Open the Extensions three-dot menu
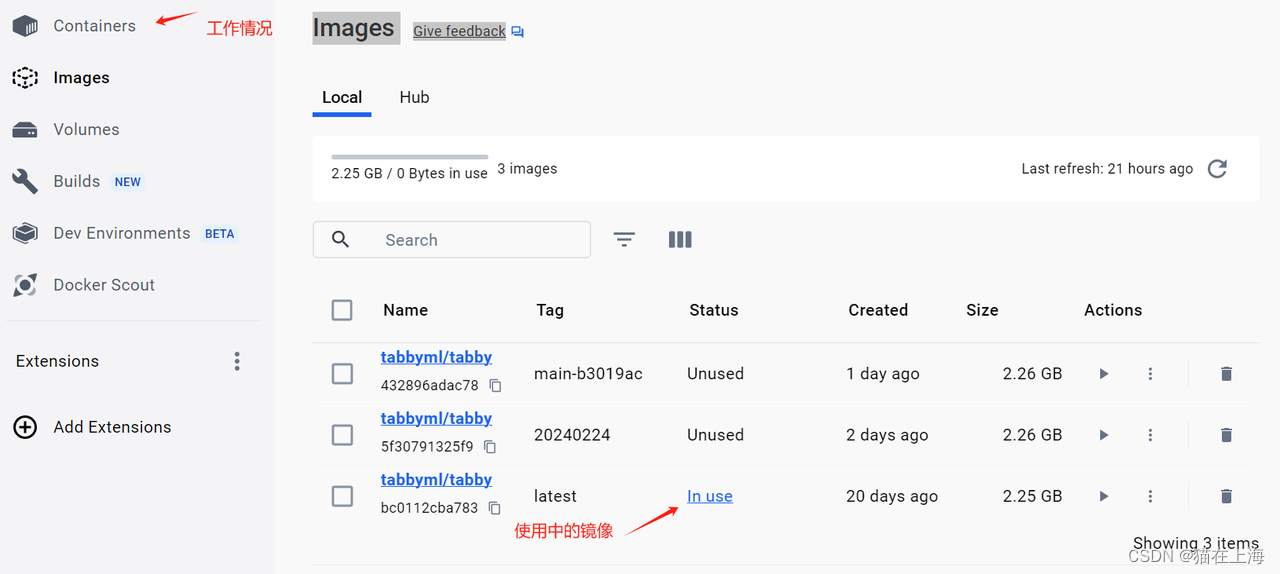This screenshot has height=574, width=1280. point(237,361)
